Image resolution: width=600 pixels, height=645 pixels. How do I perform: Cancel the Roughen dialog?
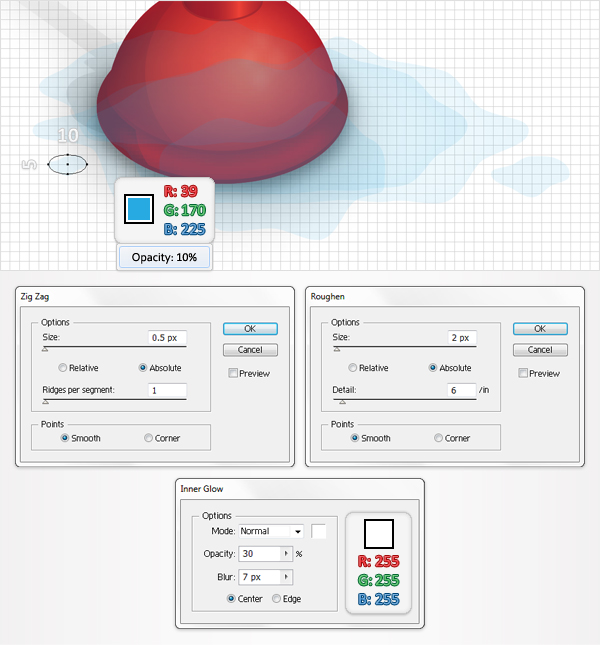tap(540, 350)
